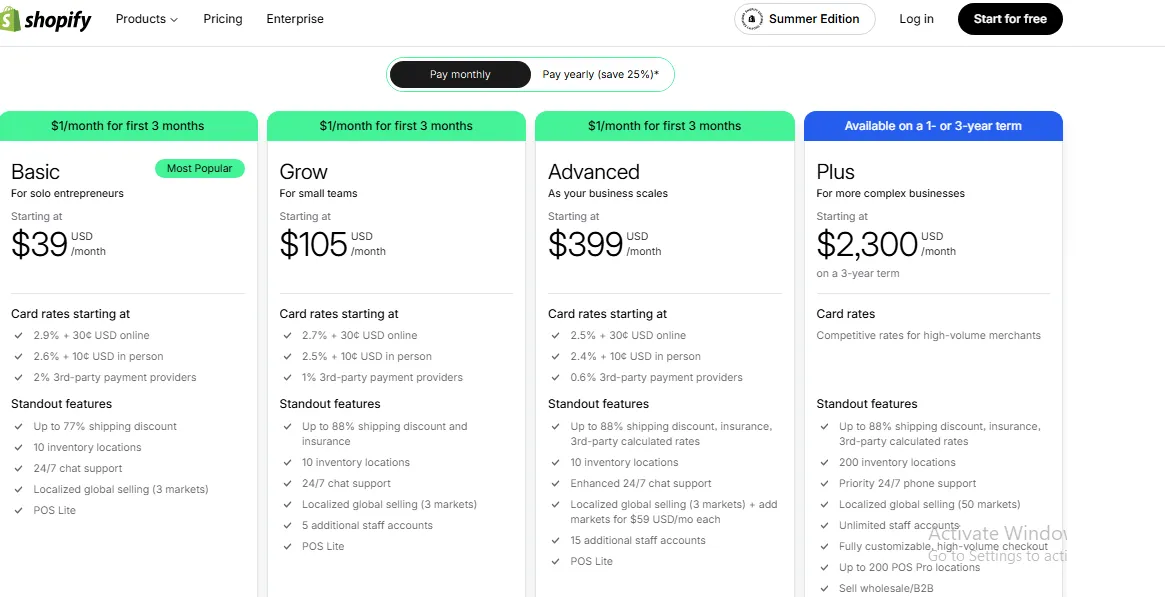Click checkmark beside 'Up to 200 POS Pro locations'
The height and width of the screenshot is (597, 1165).
tap(824, 567)
